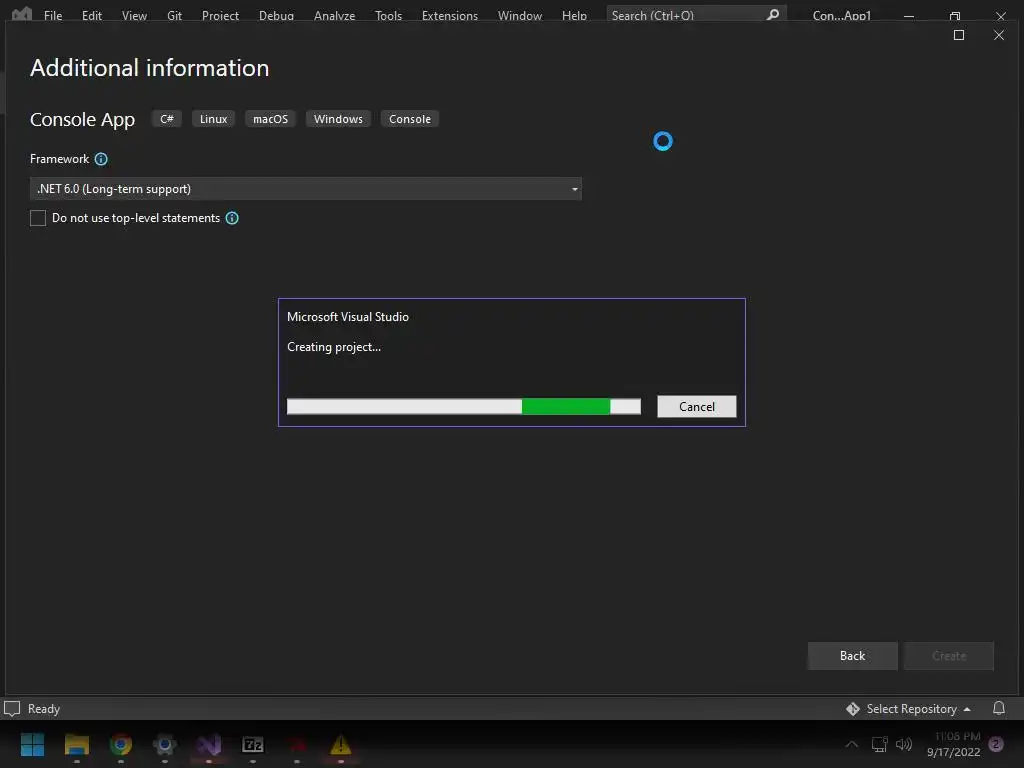This screenshot has width=1024, height=768.
Task: Click the 'Additional information' heading
Action: (x=150, y=68)
